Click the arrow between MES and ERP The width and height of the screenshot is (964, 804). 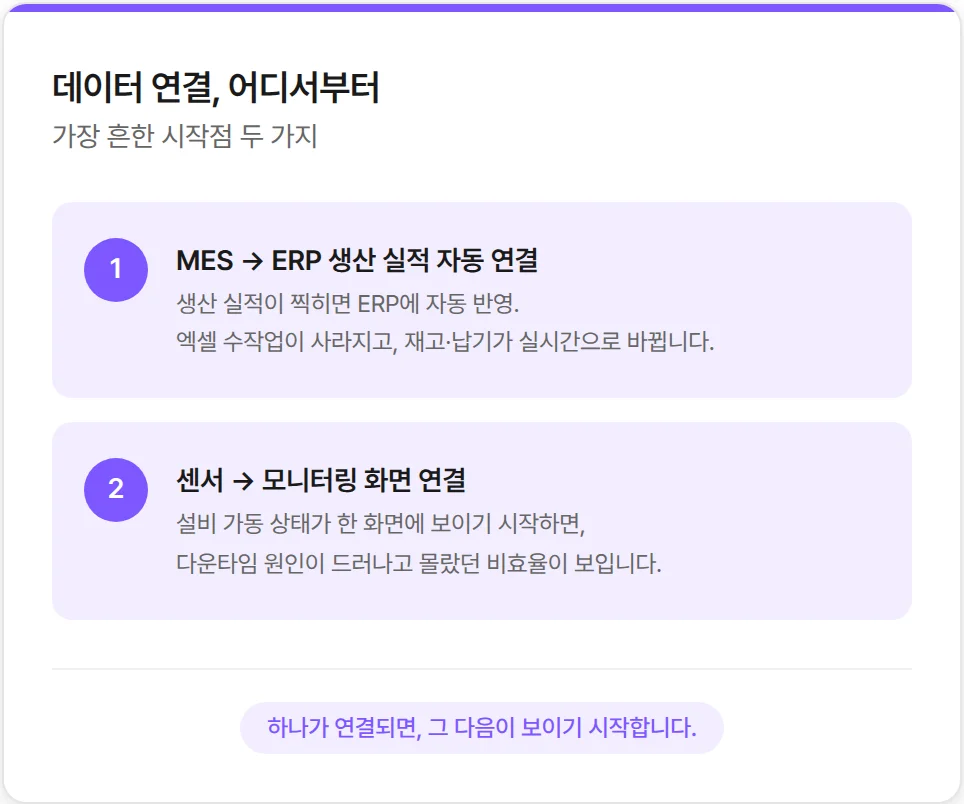pos(252,261)
